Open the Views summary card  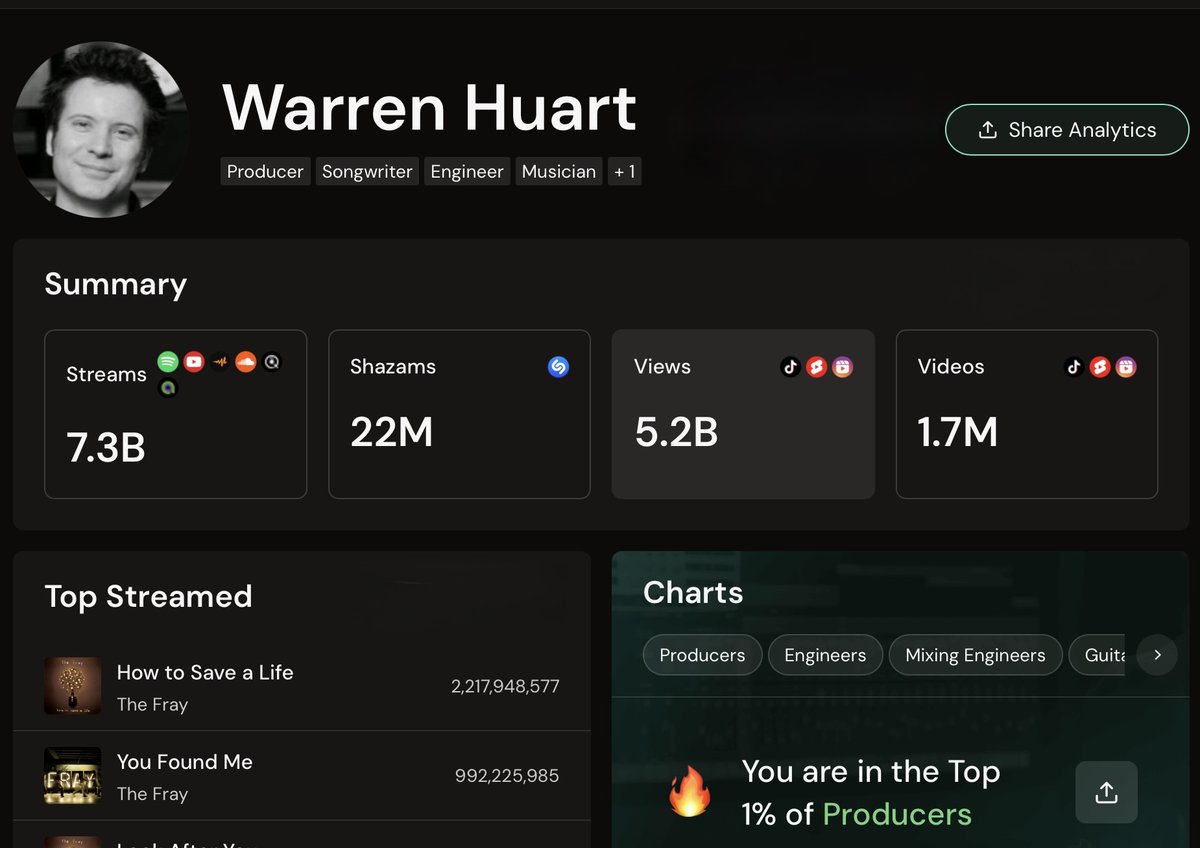[x=743, y=414]
